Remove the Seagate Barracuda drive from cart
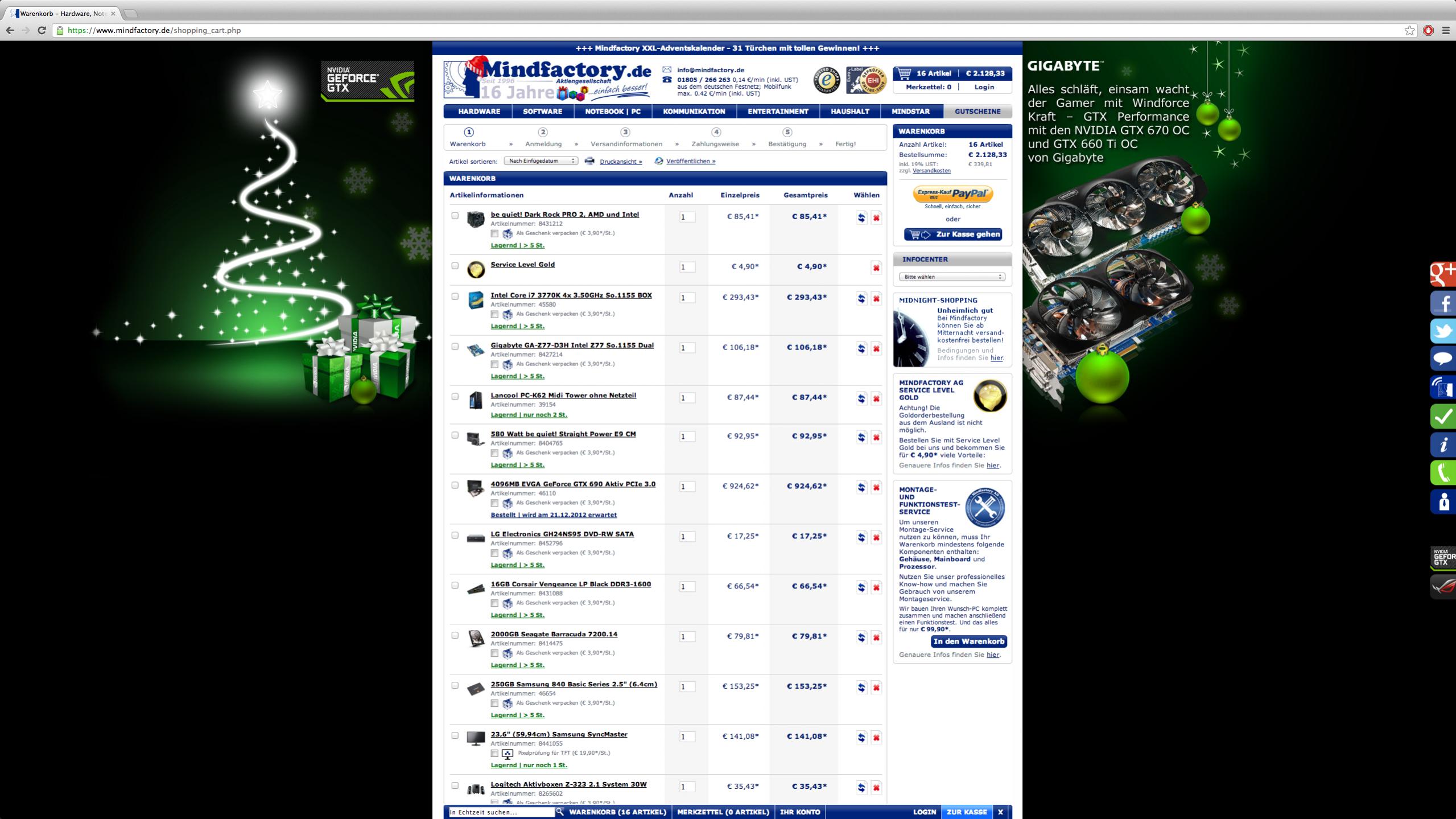Screen dimensions: 1456x819 click(876, 637)
